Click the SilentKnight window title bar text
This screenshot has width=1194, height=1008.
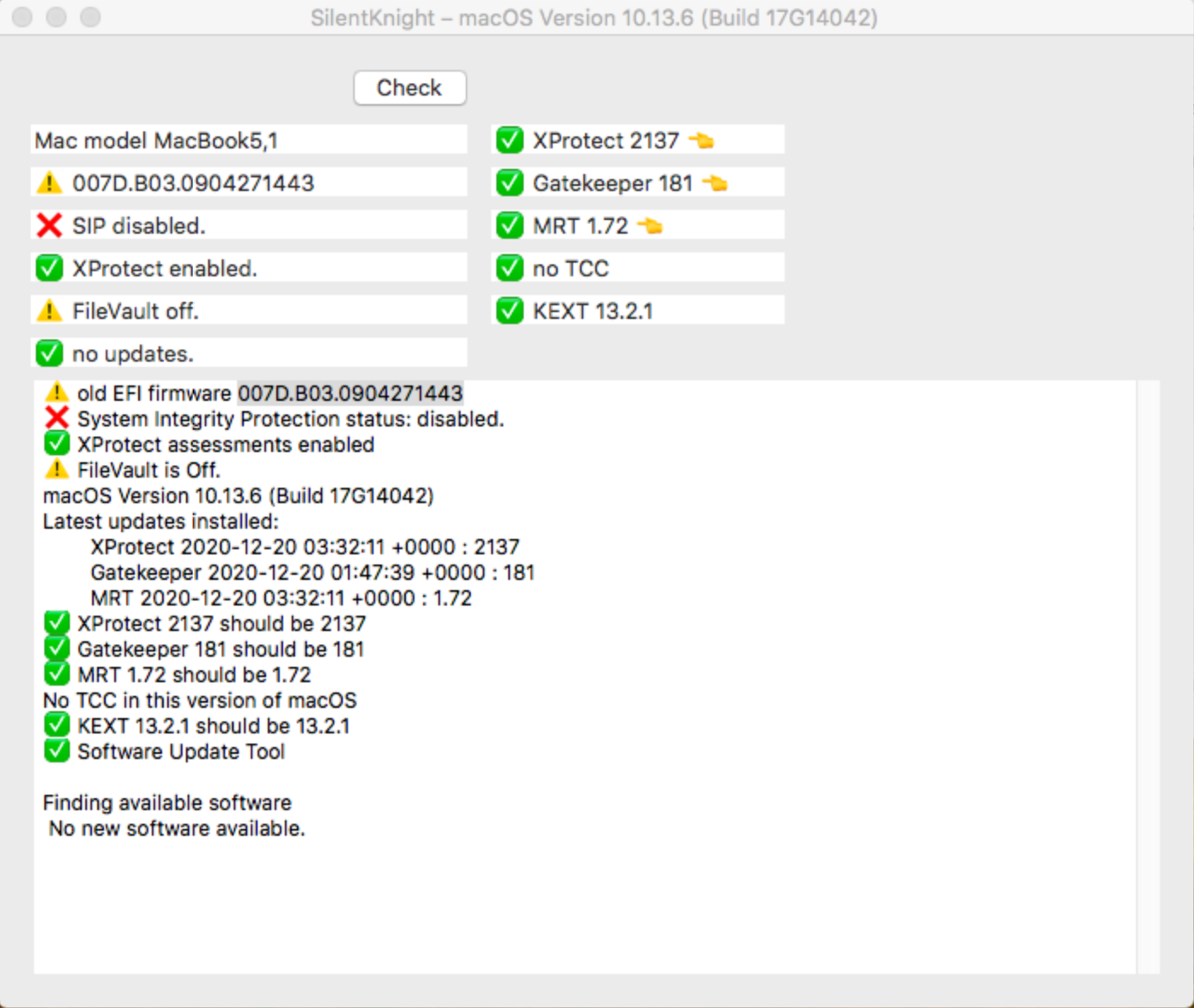pyautogui.click(x=594, y=17)
